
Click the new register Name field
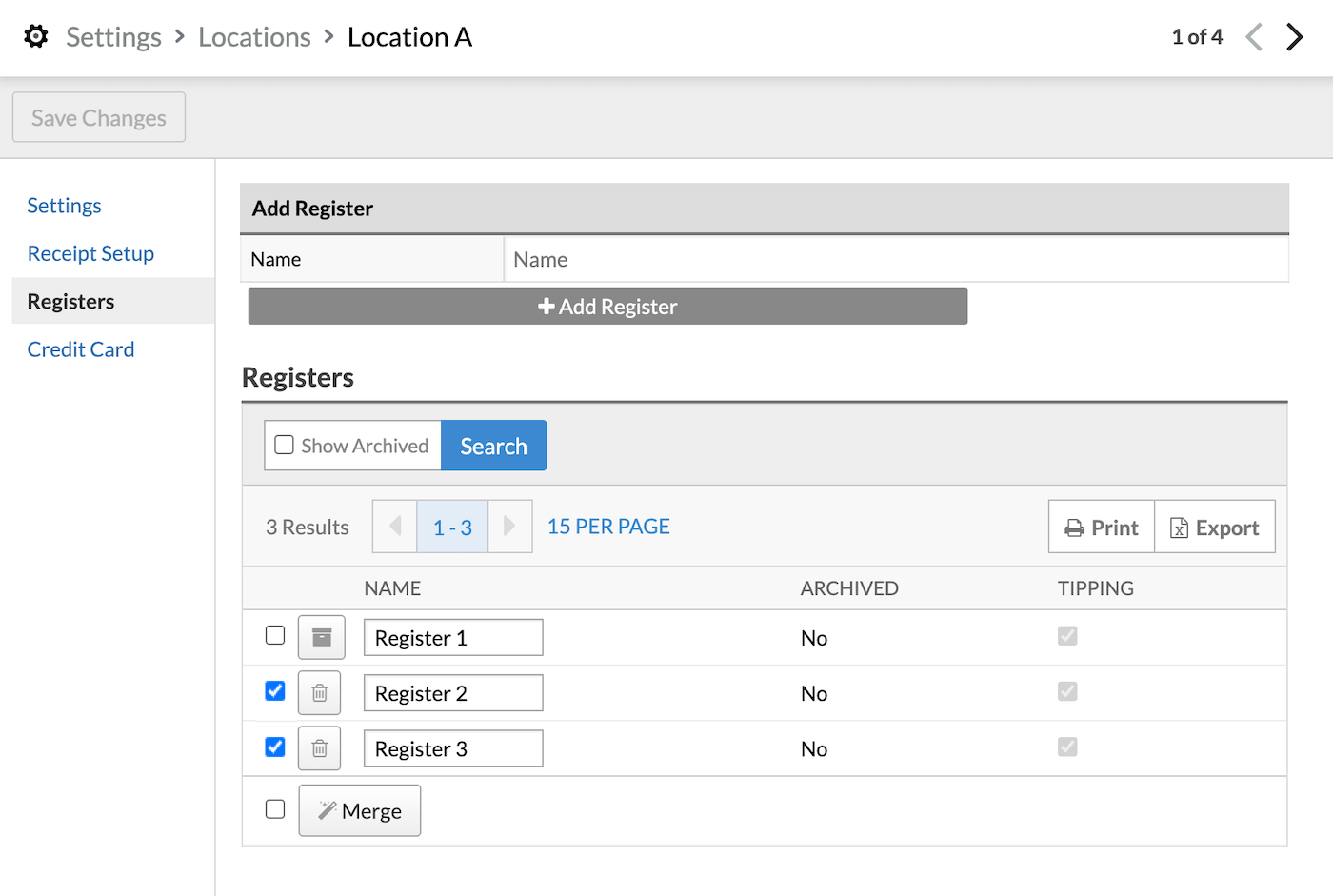pos(895,260)
